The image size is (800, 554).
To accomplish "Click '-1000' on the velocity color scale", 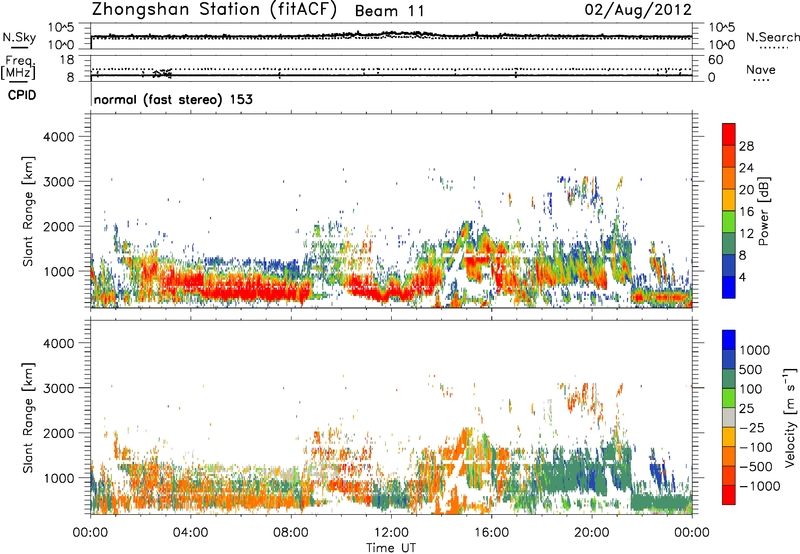I will click(759, 486).
